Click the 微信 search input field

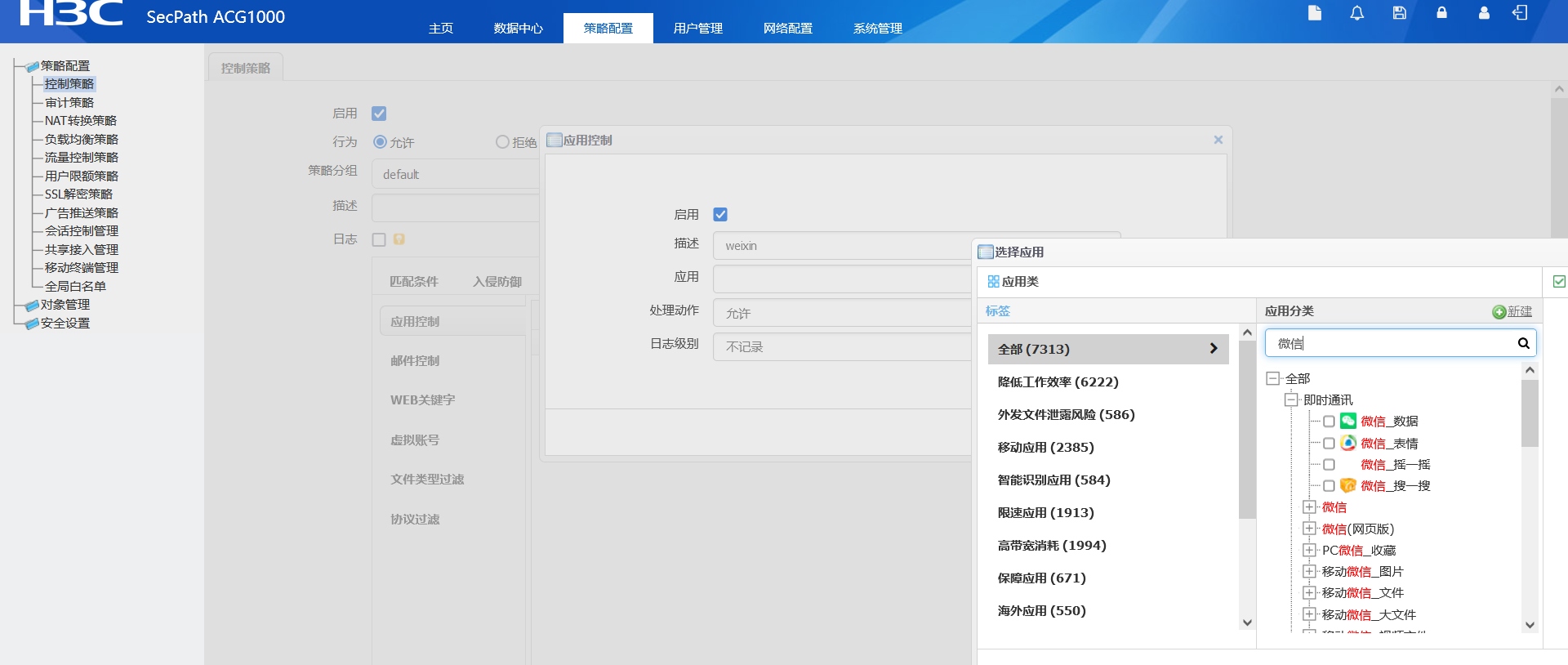1388,343
